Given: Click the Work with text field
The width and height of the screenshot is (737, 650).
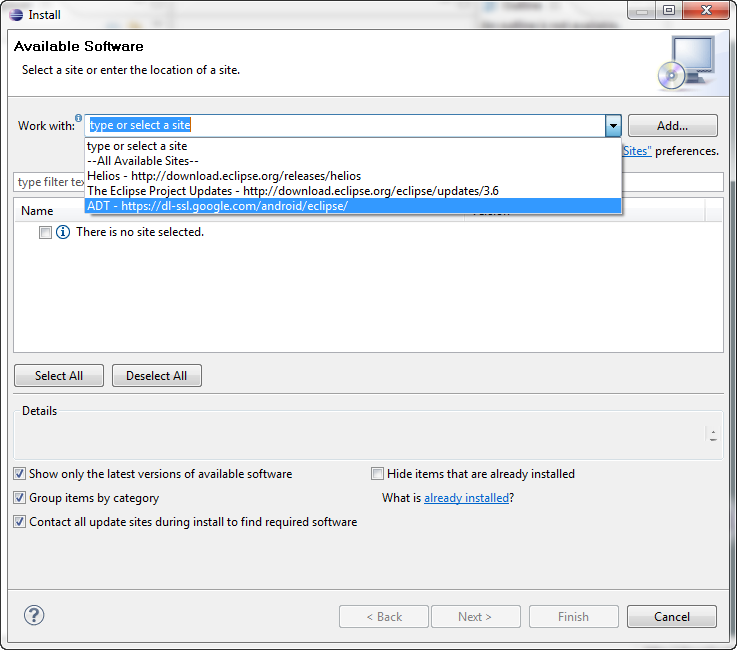Looking at the screenshot, I should [x=346, y=125].
